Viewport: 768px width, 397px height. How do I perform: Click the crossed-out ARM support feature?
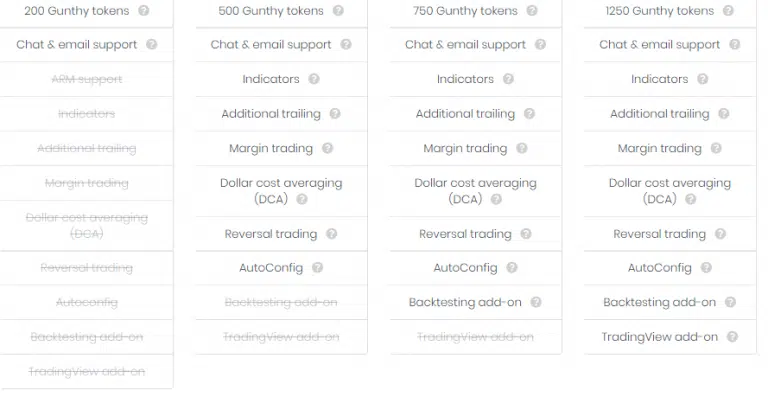pyautogui.click(x=87, y=79)
